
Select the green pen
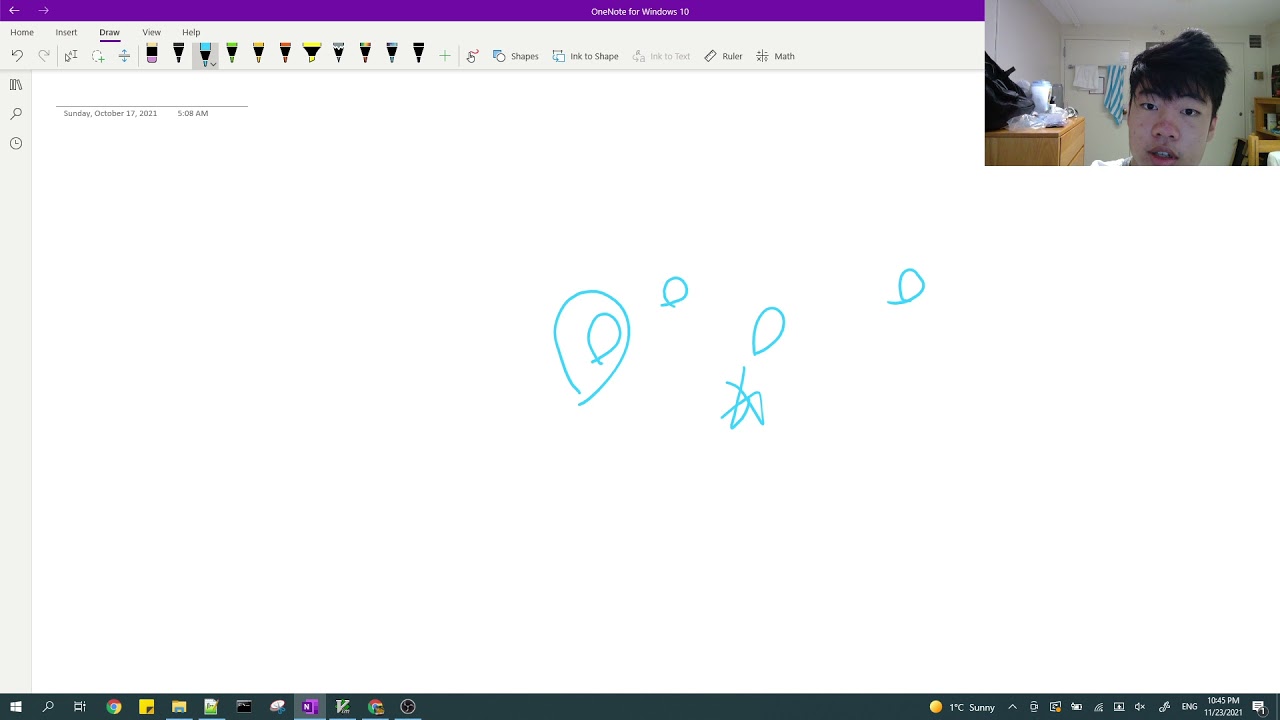(x=232, y=54)
